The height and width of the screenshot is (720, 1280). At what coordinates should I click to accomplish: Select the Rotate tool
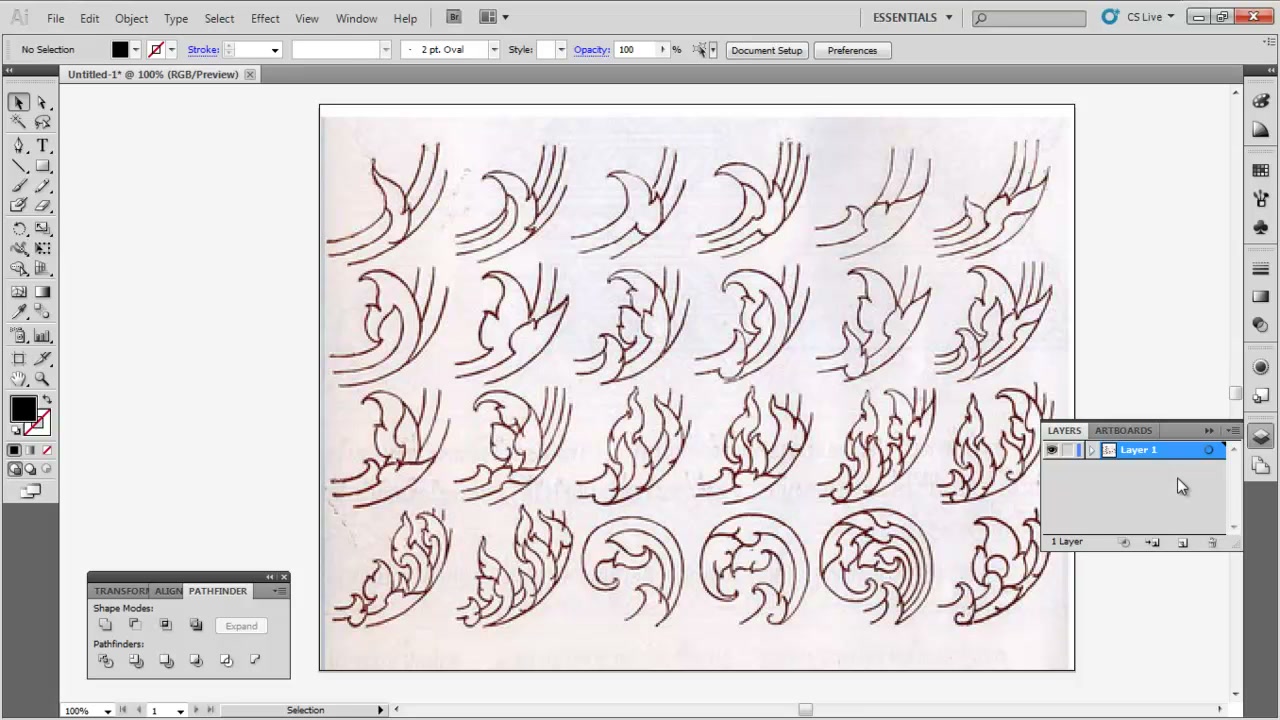tap(19, 229)
